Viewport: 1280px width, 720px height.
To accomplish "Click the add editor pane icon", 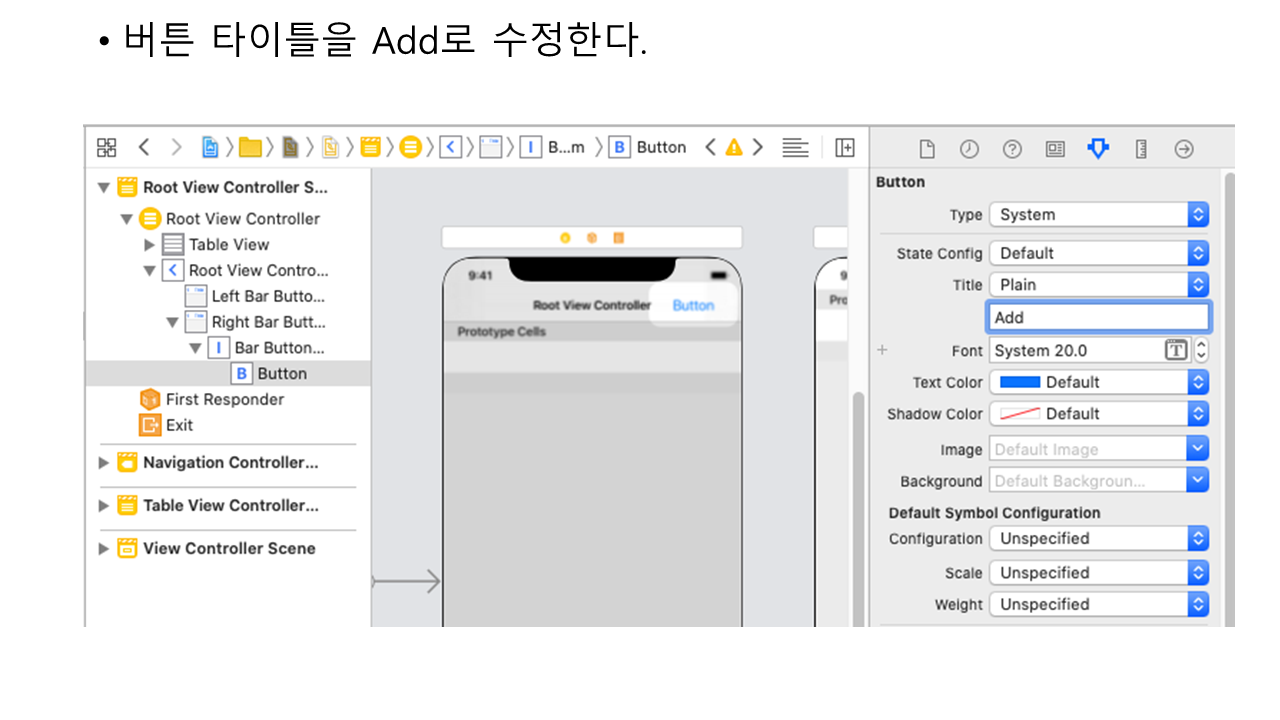I will [845, 148].
